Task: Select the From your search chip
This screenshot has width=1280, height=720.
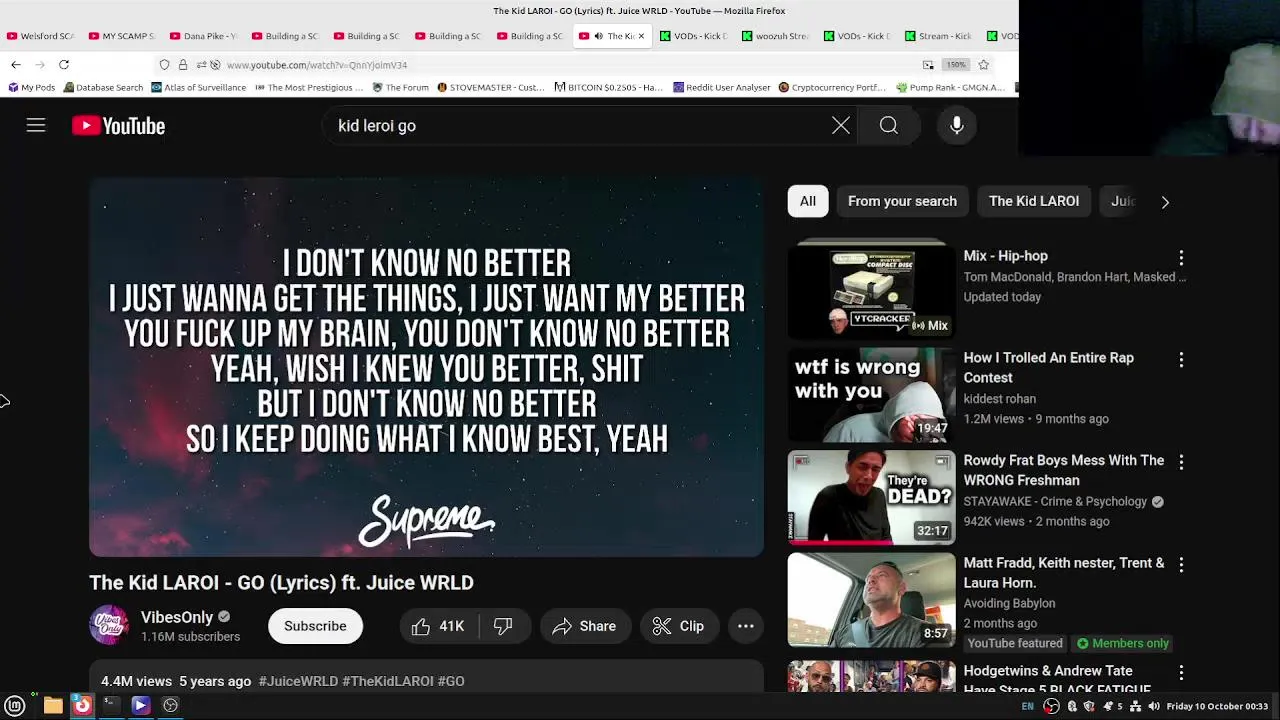Action: tap(902, 201)
